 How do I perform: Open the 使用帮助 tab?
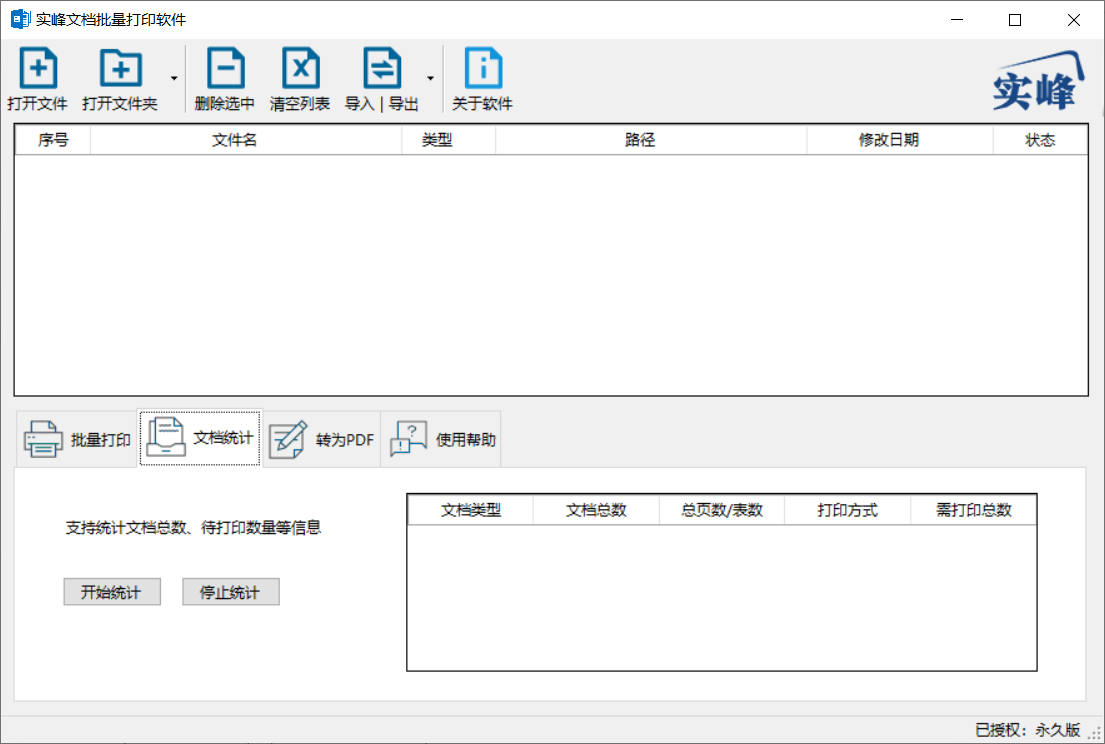[x=441, y=437]
